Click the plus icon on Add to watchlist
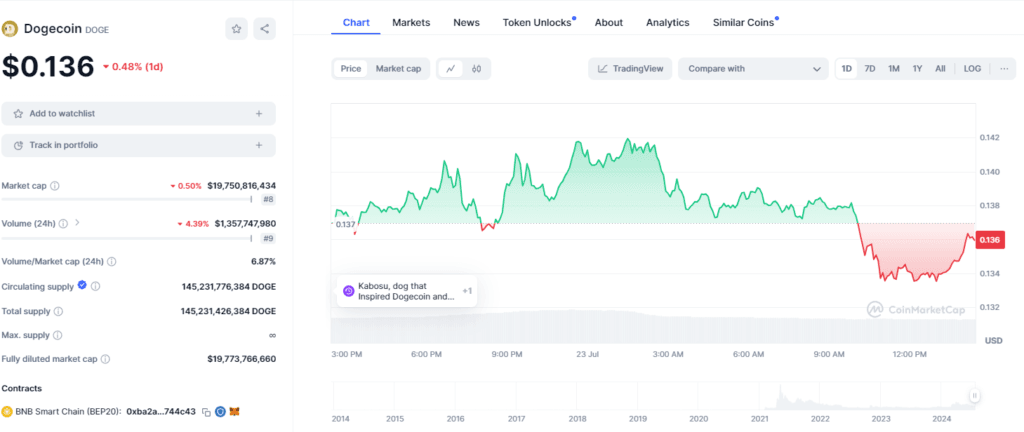1024x432 pixels. pyautogui.click(x=259, y=114)
